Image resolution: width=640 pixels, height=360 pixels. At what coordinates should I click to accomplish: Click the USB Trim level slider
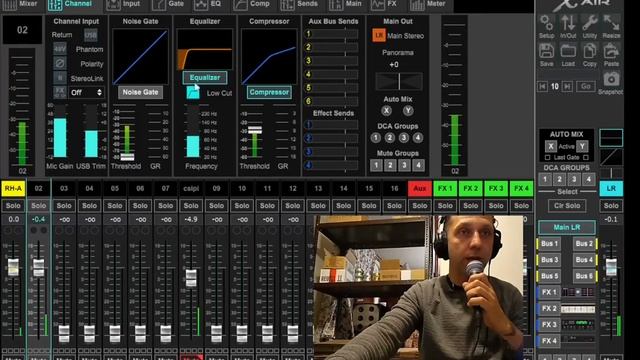[91, 131]
